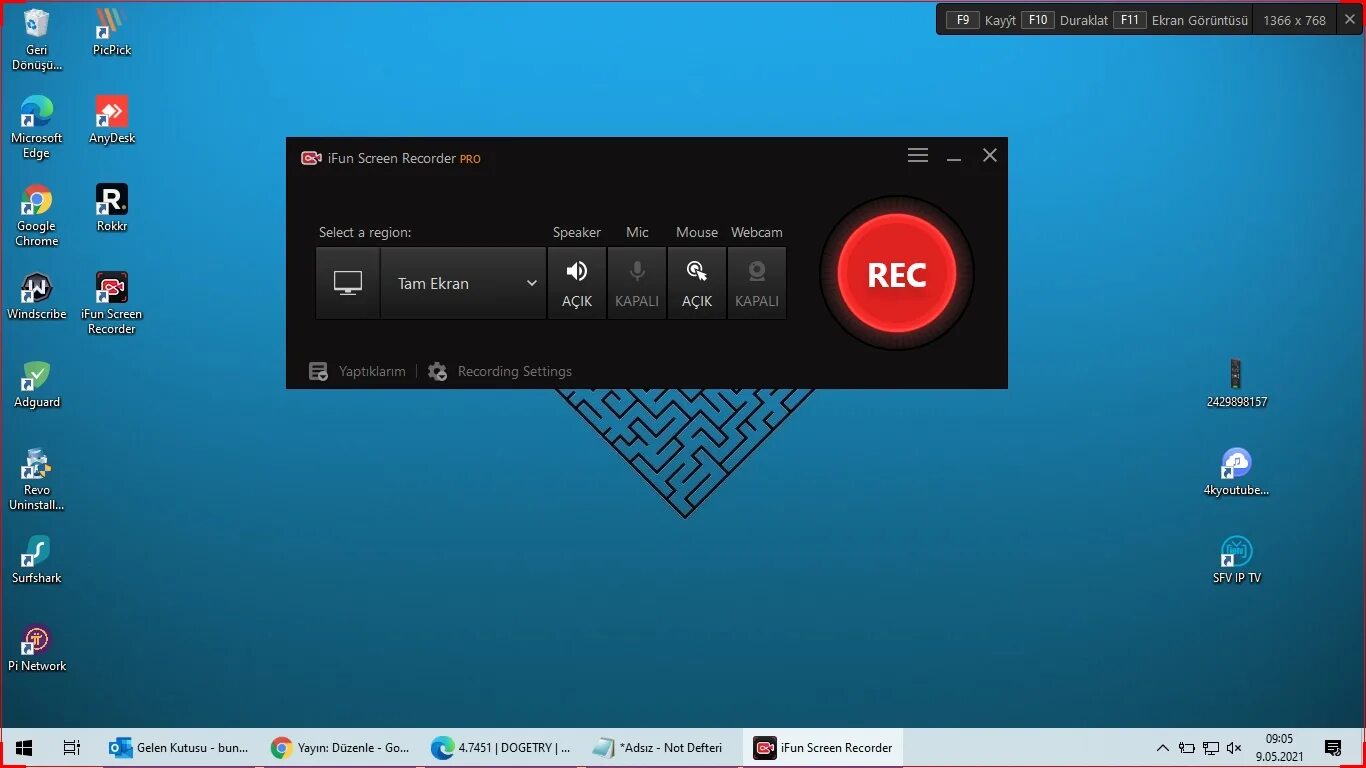This screenshot has width=1366, height=768.
Task: Select the Microsoft Edge desktop shortcut
Action: coord(37,128)
